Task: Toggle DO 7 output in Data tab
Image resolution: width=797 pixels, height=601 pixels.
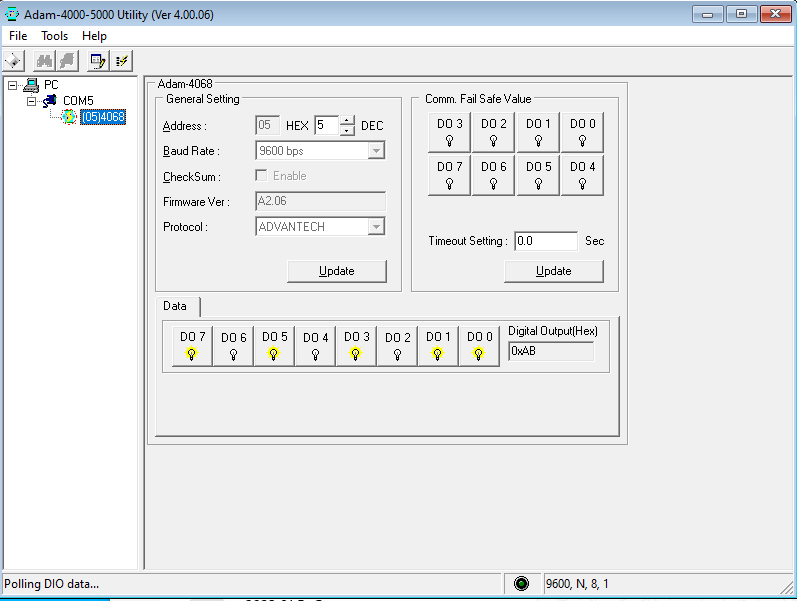Action: tap(192, 346)
